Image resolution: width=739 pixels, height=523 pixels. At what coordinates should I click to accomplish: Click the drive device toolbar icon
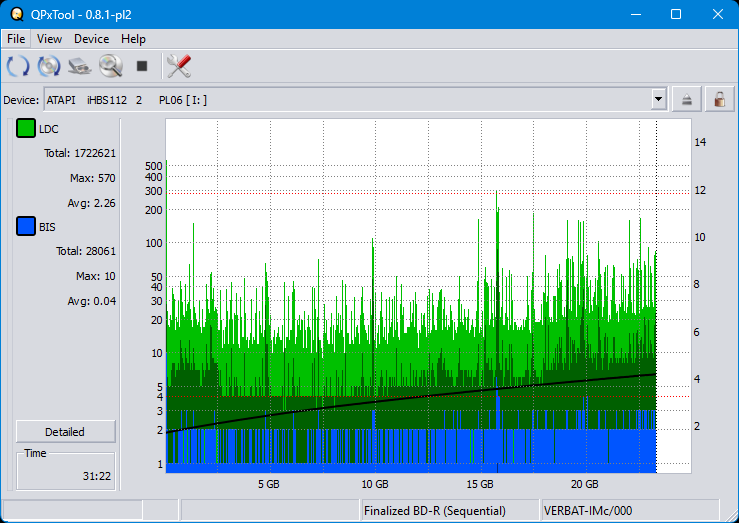(x=80, y=67)
